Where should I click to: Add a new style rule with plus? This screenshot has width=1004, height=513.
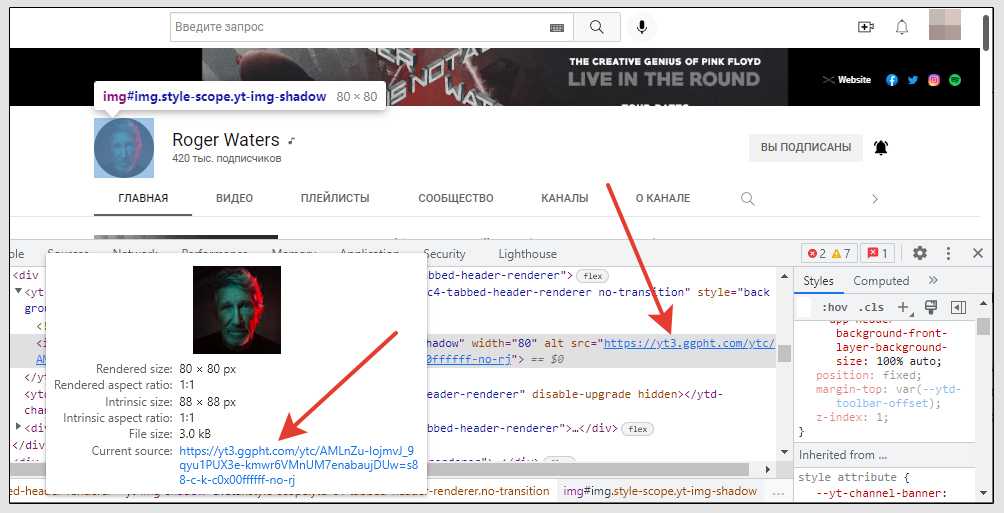pyautogui.click(x=902, y=307)
